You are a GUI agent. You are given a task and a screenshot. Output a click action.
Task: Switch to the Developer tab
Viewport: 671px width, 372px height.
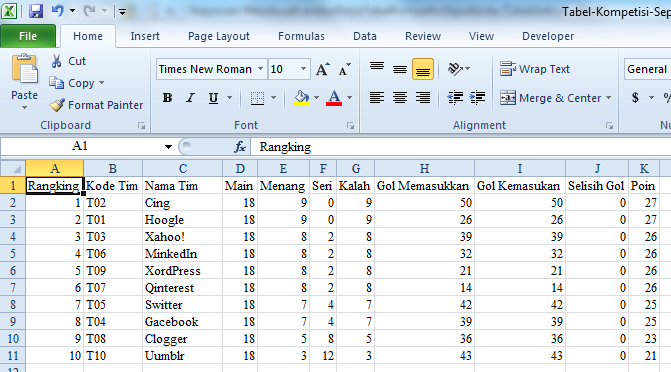click(x=548, y=36)
